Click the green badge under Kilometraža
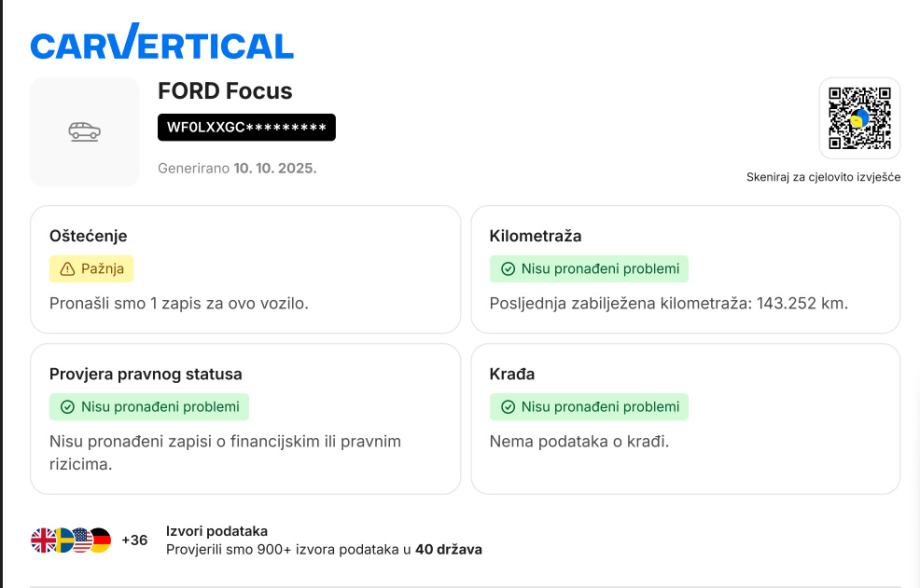Viewport: 920px width, 588px height. point(588,269)
